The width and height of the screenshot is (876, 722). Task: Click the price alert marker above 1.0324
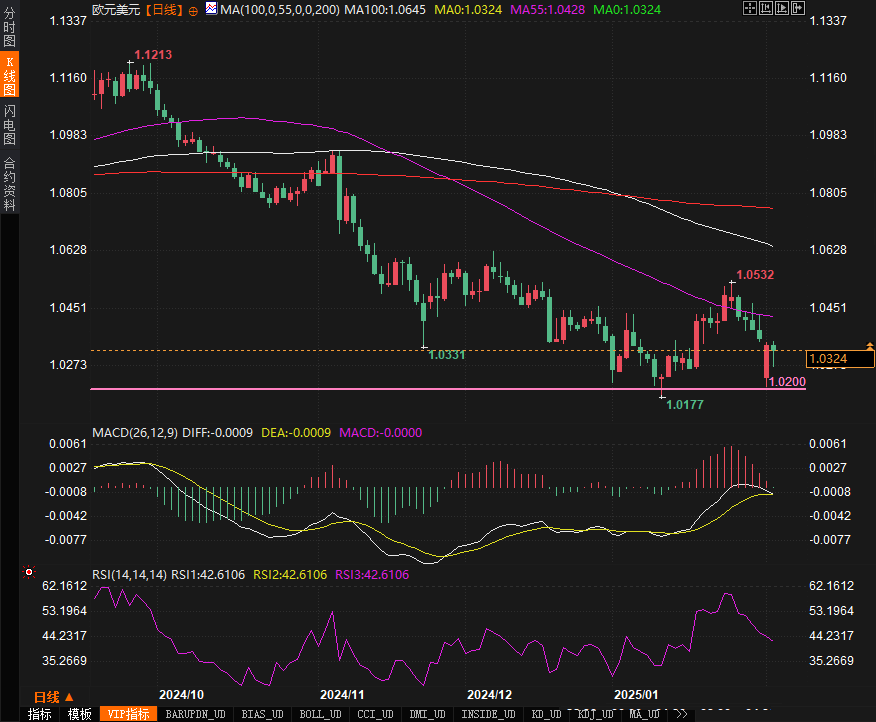[869, 346]
